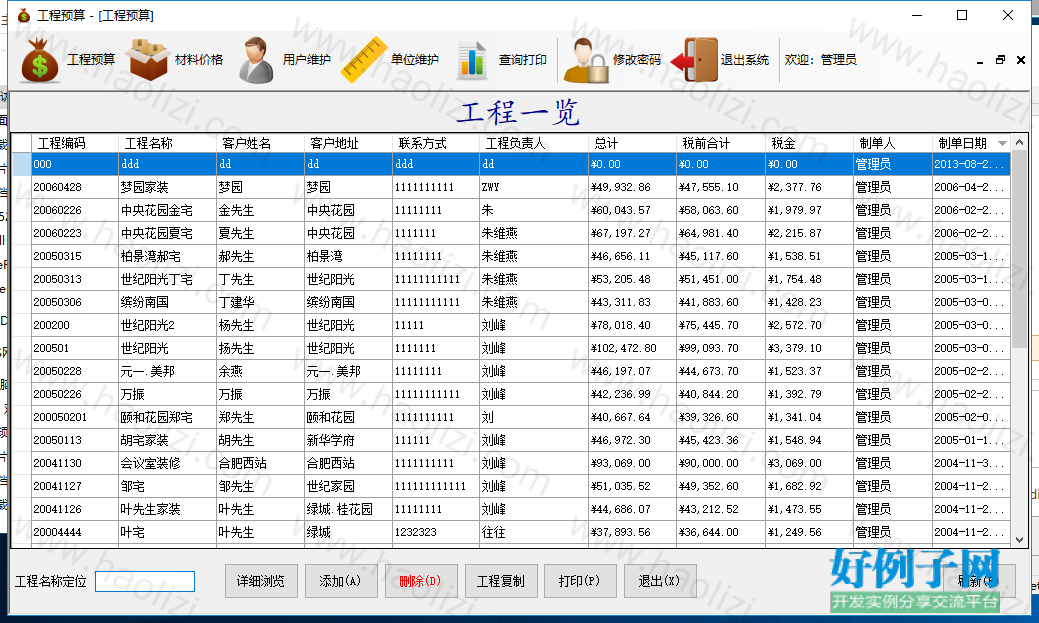Click 打印(P) button
This screenshot has height=623, width=1039.
click(x=580, y=581)
